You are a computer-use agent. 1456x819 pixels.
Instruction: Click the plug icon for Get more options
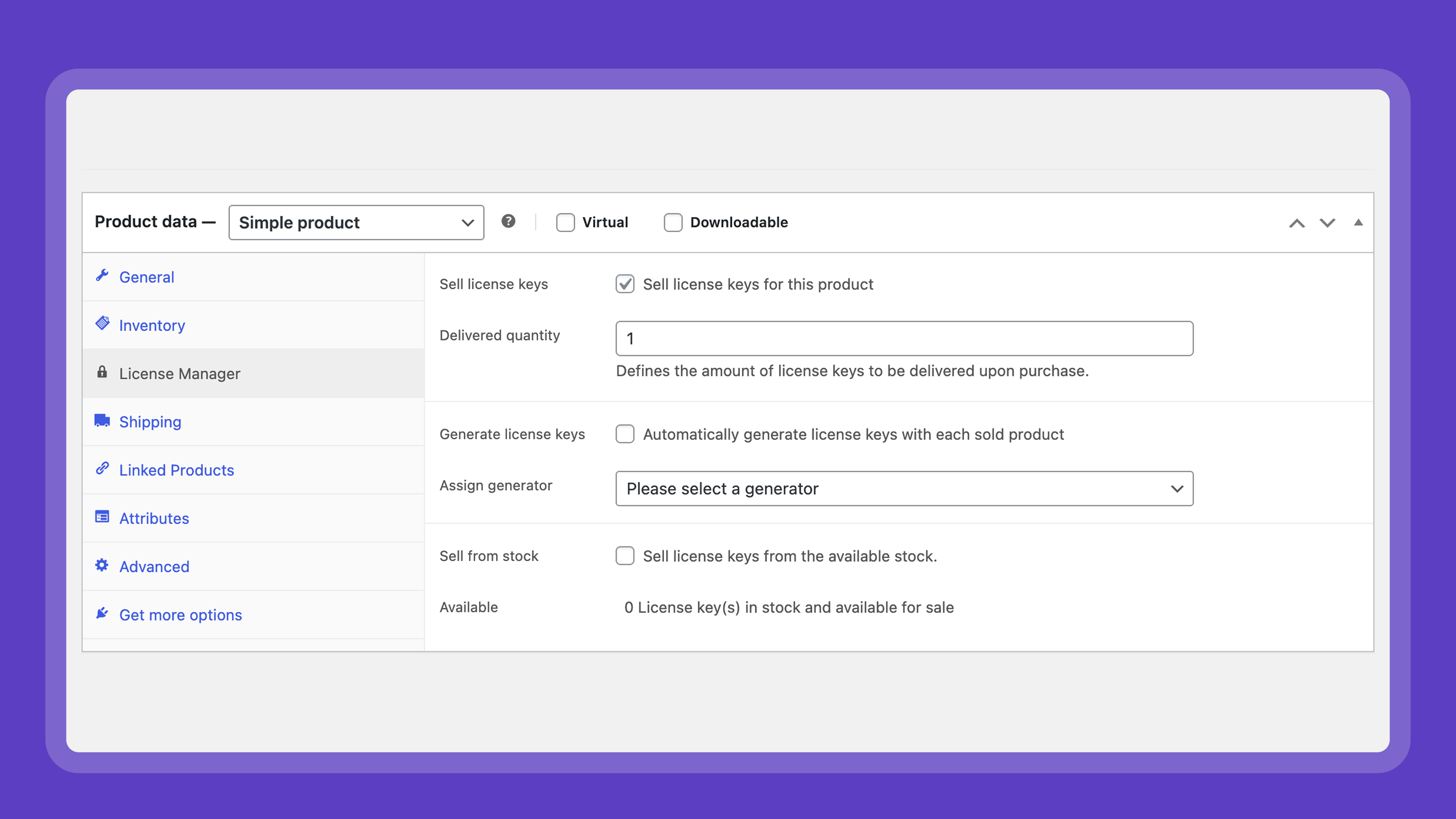(102, 613)
